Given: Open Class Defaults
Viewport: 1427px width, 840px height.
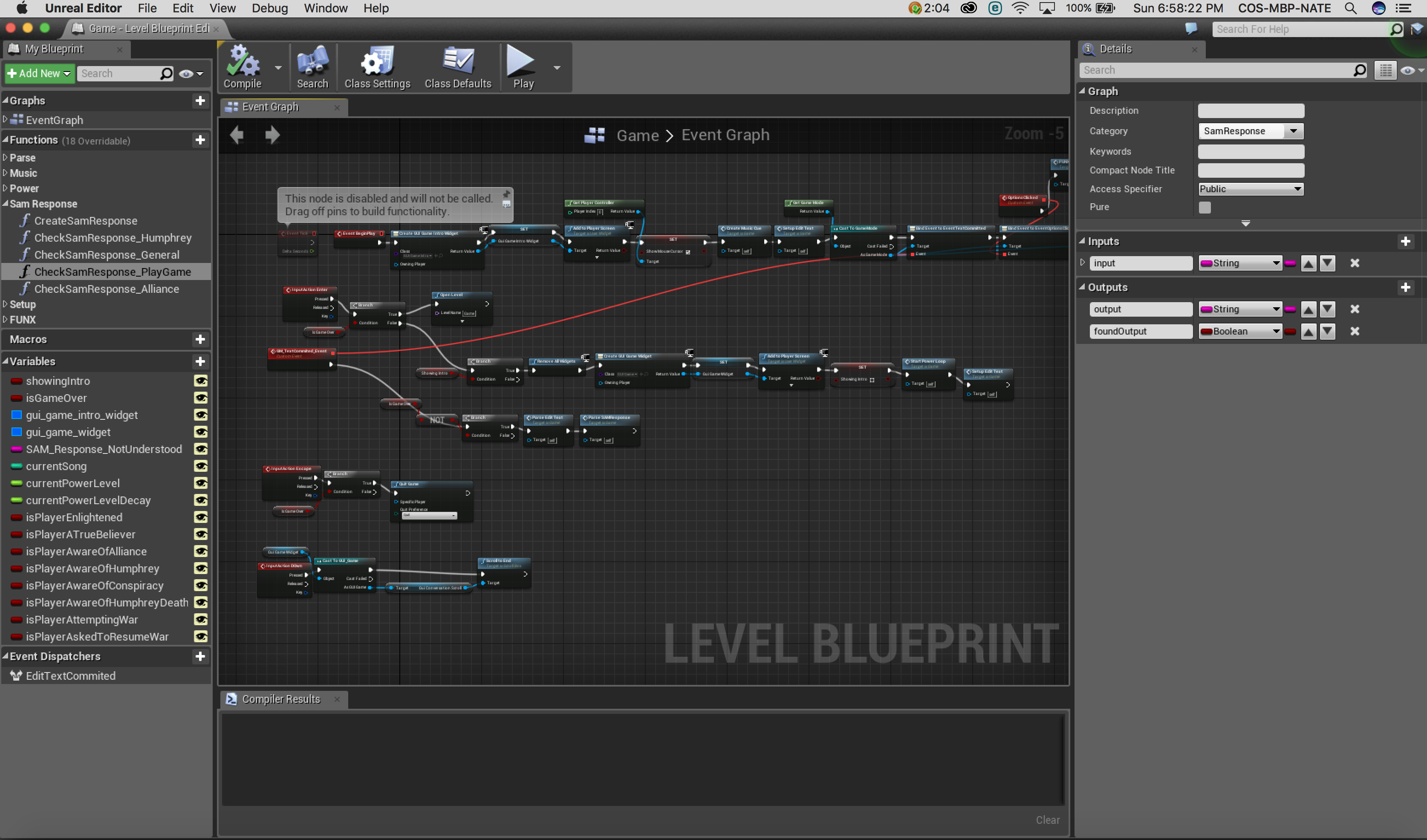Looking at the screenshot, I should pyautogui.click(x=457, y=67).
